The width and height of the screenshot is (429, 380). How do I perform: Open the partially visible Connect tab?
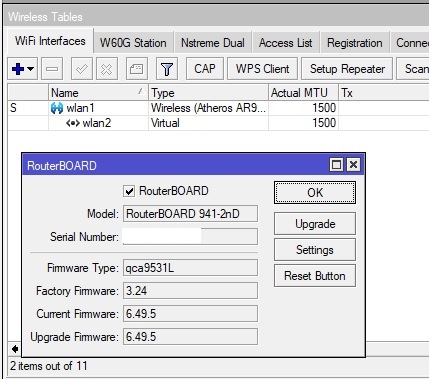point(410,43)
